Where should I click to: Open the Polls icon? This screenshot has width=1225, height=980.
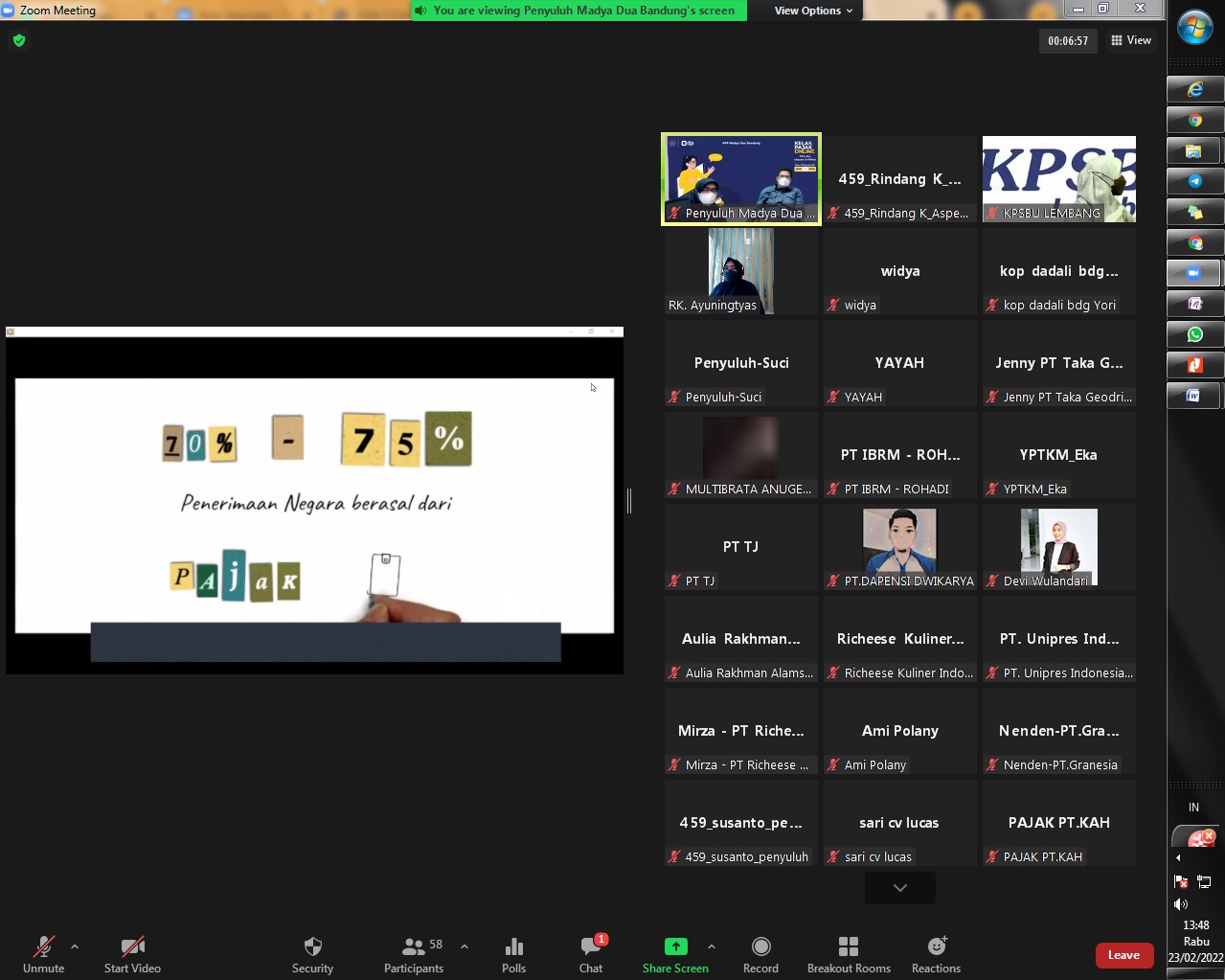[513, 947]
